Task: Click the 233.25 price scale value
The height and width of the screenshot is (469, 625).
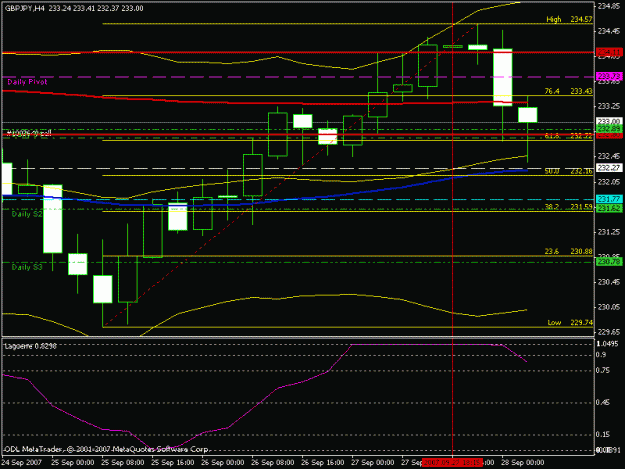Action: pos(609,106)
